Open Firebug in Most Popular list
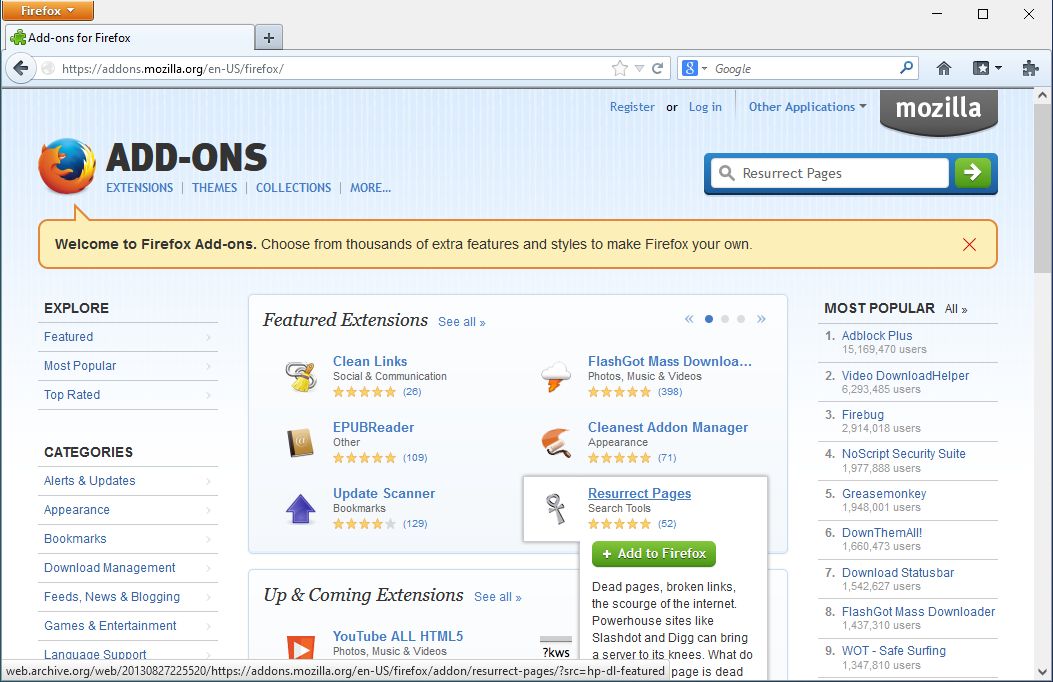 [862, 415]
